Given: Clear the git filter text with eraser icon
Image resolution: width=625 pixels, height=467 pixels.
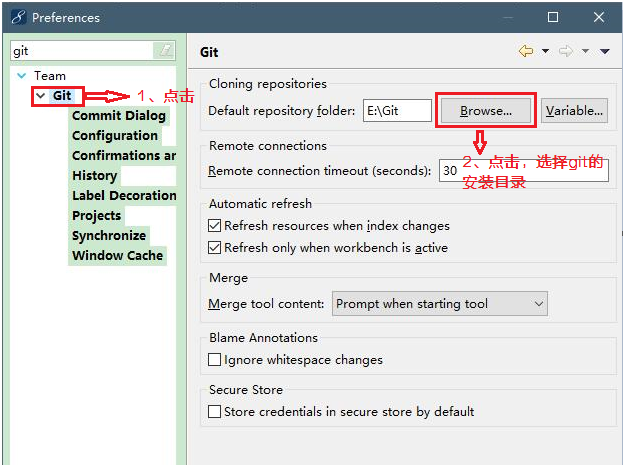Looking at the screenshot, I should click(164, 51).
